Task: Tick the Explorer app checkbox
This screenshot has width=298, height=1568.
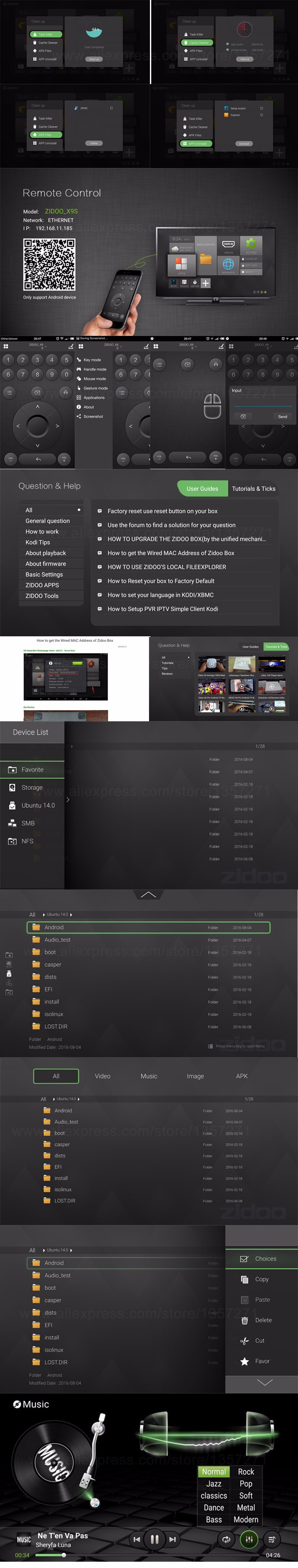Action: click(261, 115)
